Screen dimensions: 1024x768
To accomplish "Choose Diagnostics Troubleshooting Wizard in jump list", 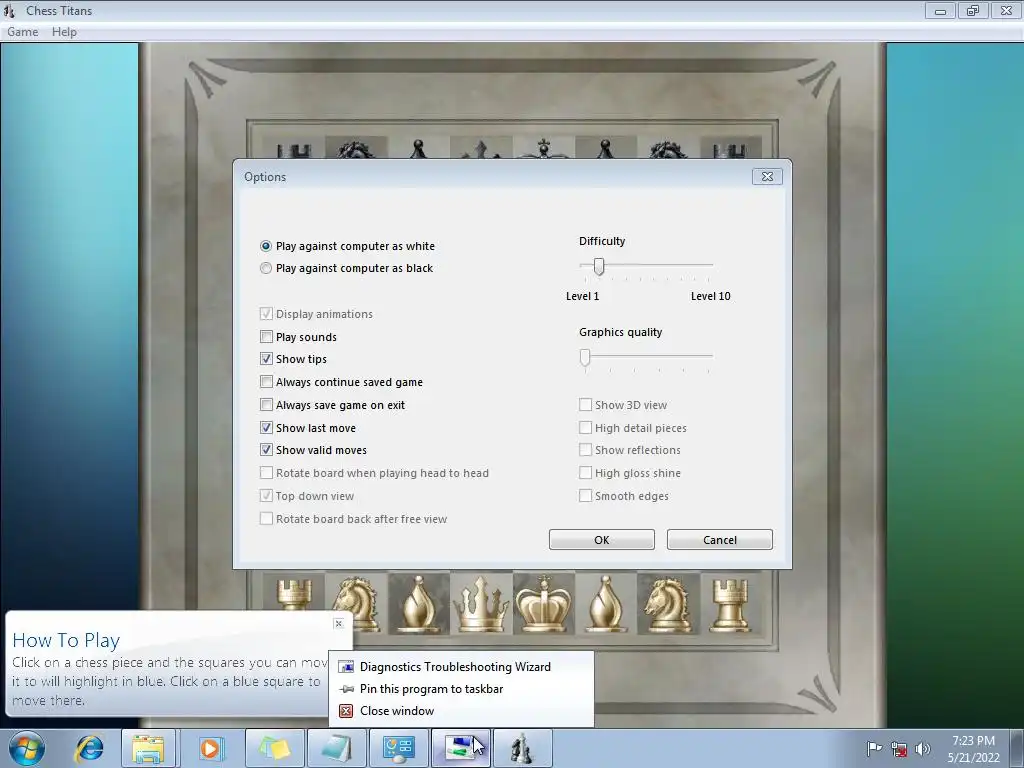I will [x=461, y=667].
